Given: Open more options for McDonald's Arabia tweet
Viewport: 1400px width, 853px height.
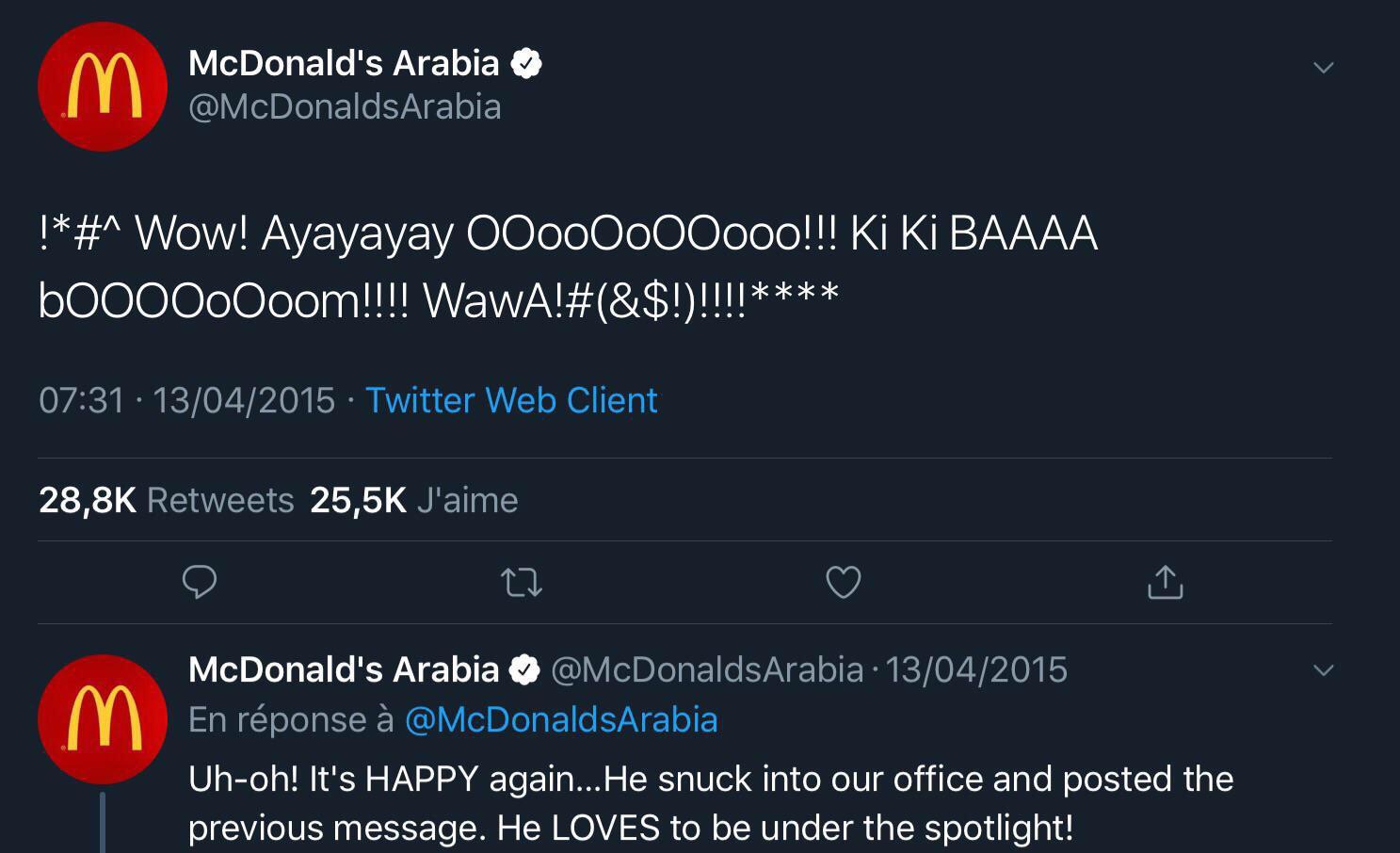Looking at the screenshot, I should pyautogui.click(x=1324, y=66).
